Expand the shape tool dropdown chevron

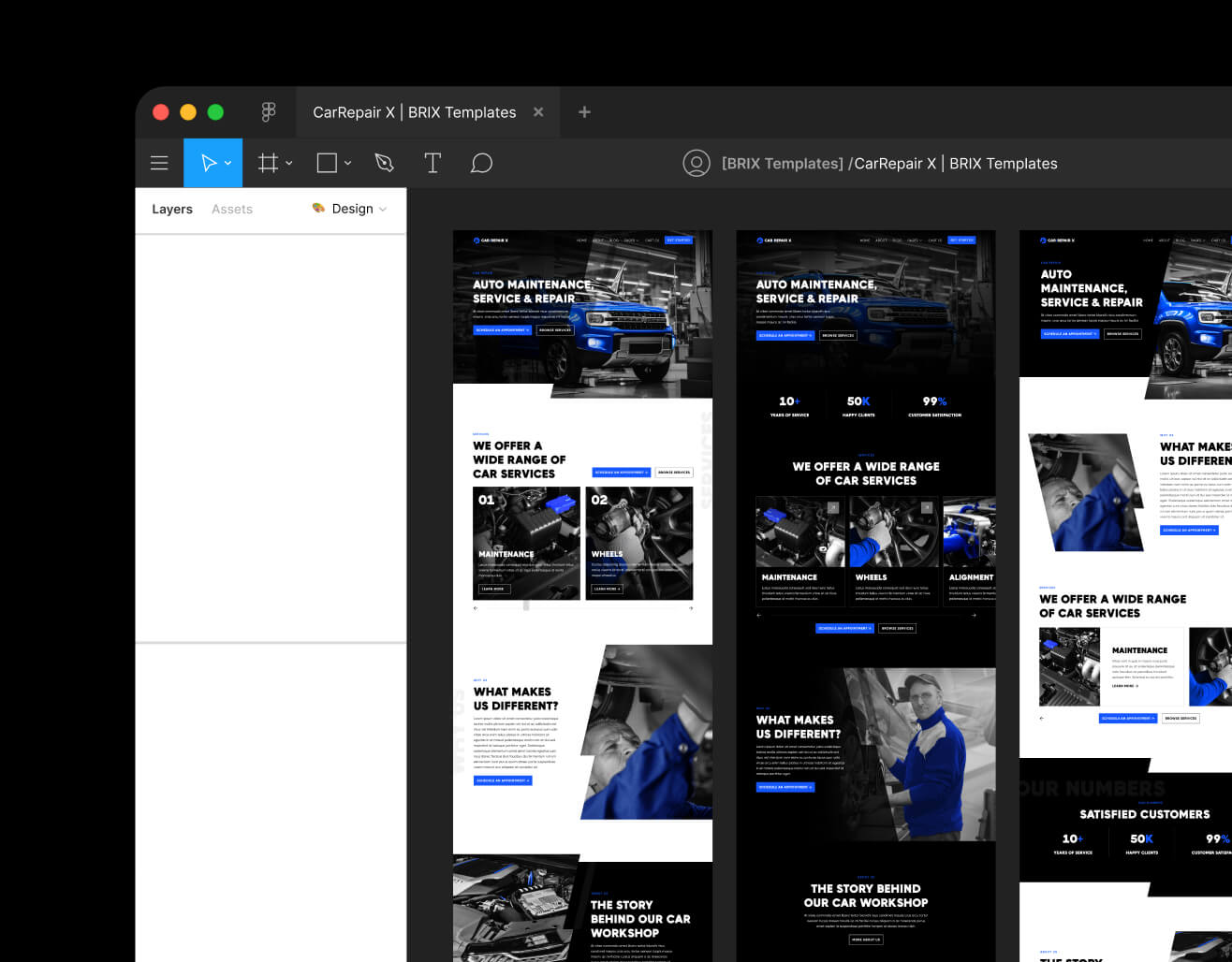[x=347, y=163]
